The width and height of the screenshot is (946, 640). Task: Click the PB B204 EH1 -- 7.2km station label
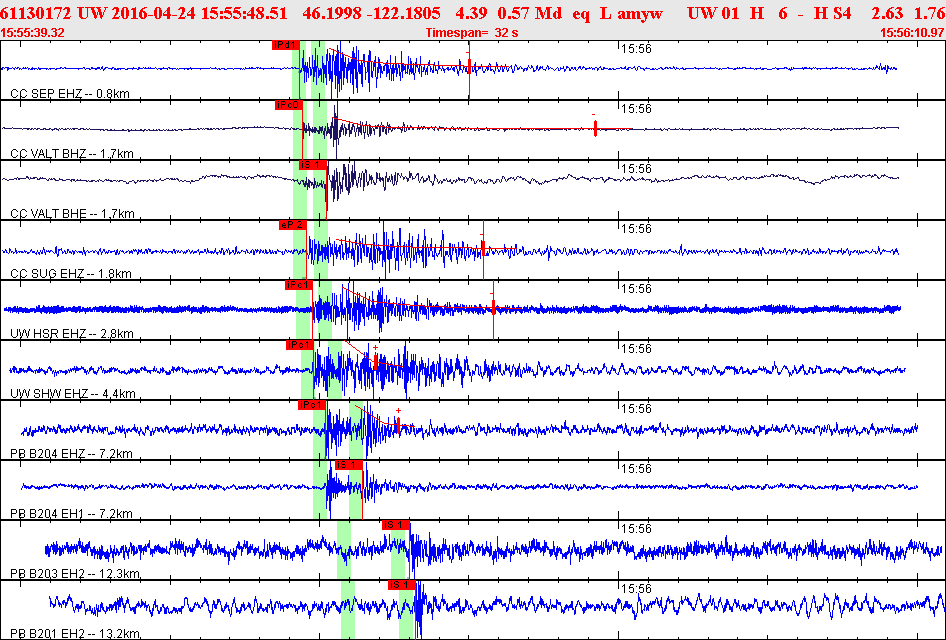(71, 514)
